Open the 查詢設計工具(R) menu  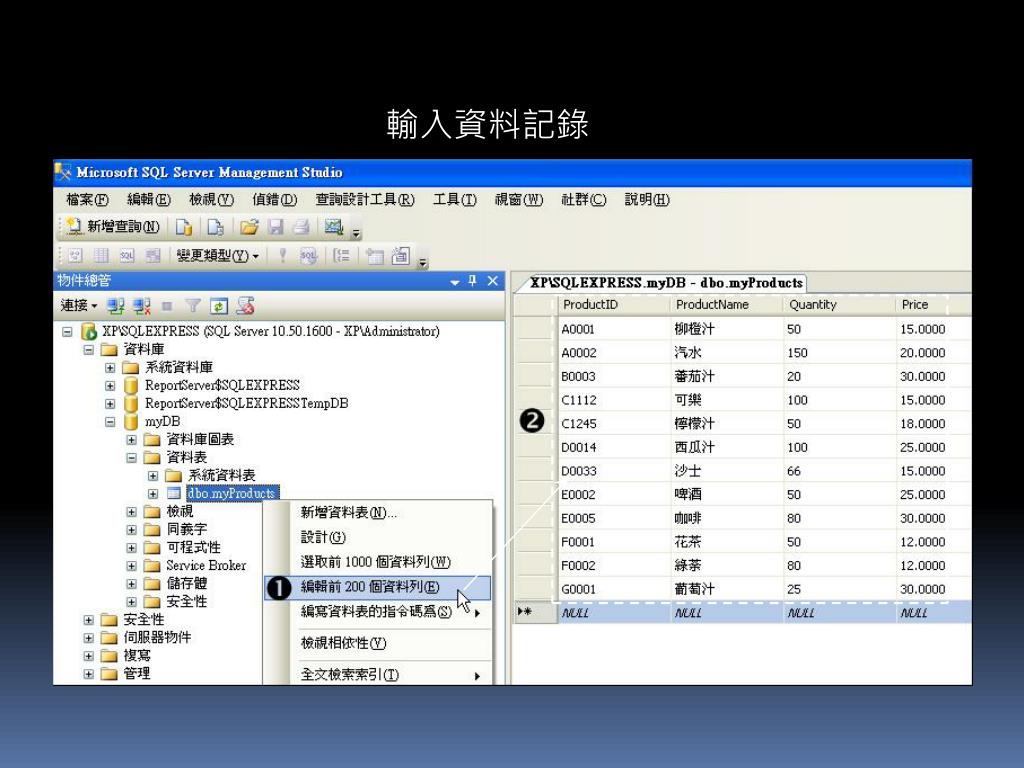click(x=365, y=200)
